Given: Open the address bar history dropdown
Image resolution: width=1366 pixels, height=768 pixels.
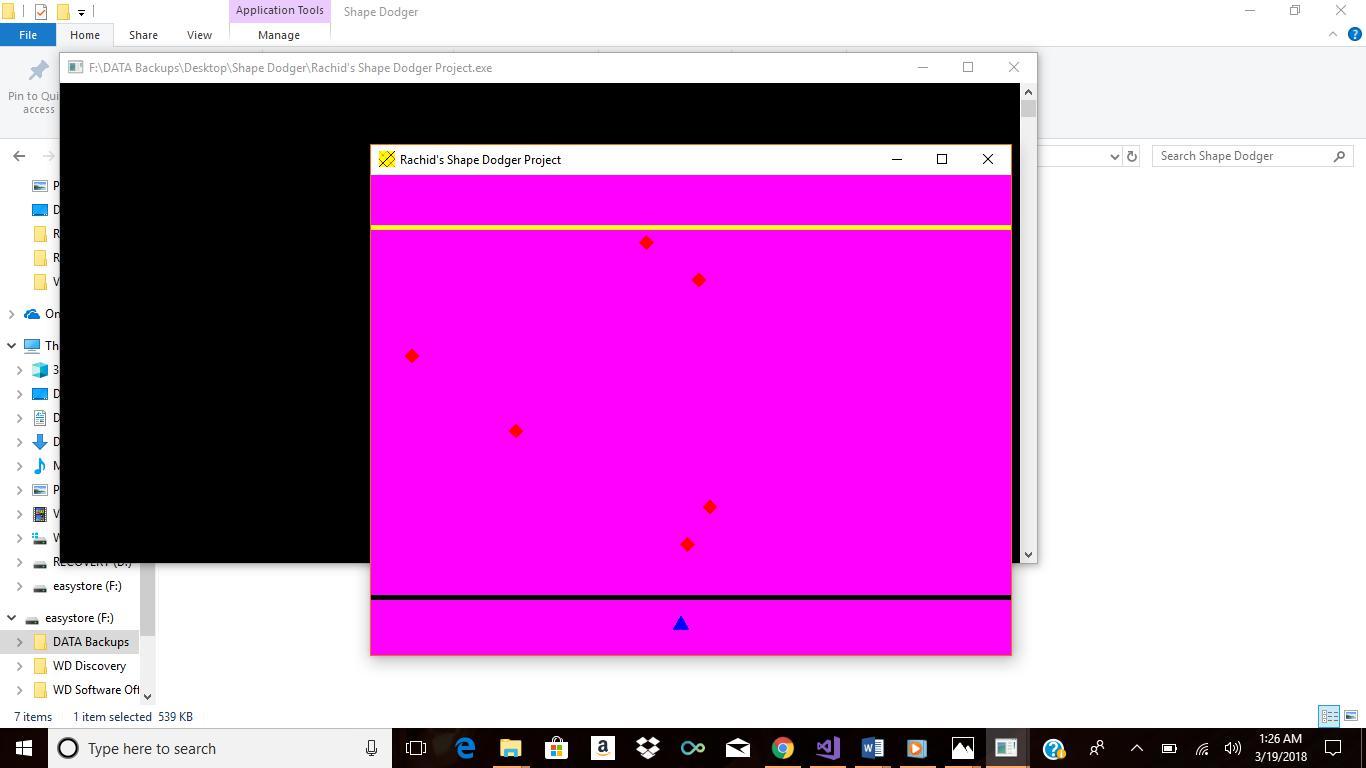Looking at the screenshot, I should (1114, 156).
